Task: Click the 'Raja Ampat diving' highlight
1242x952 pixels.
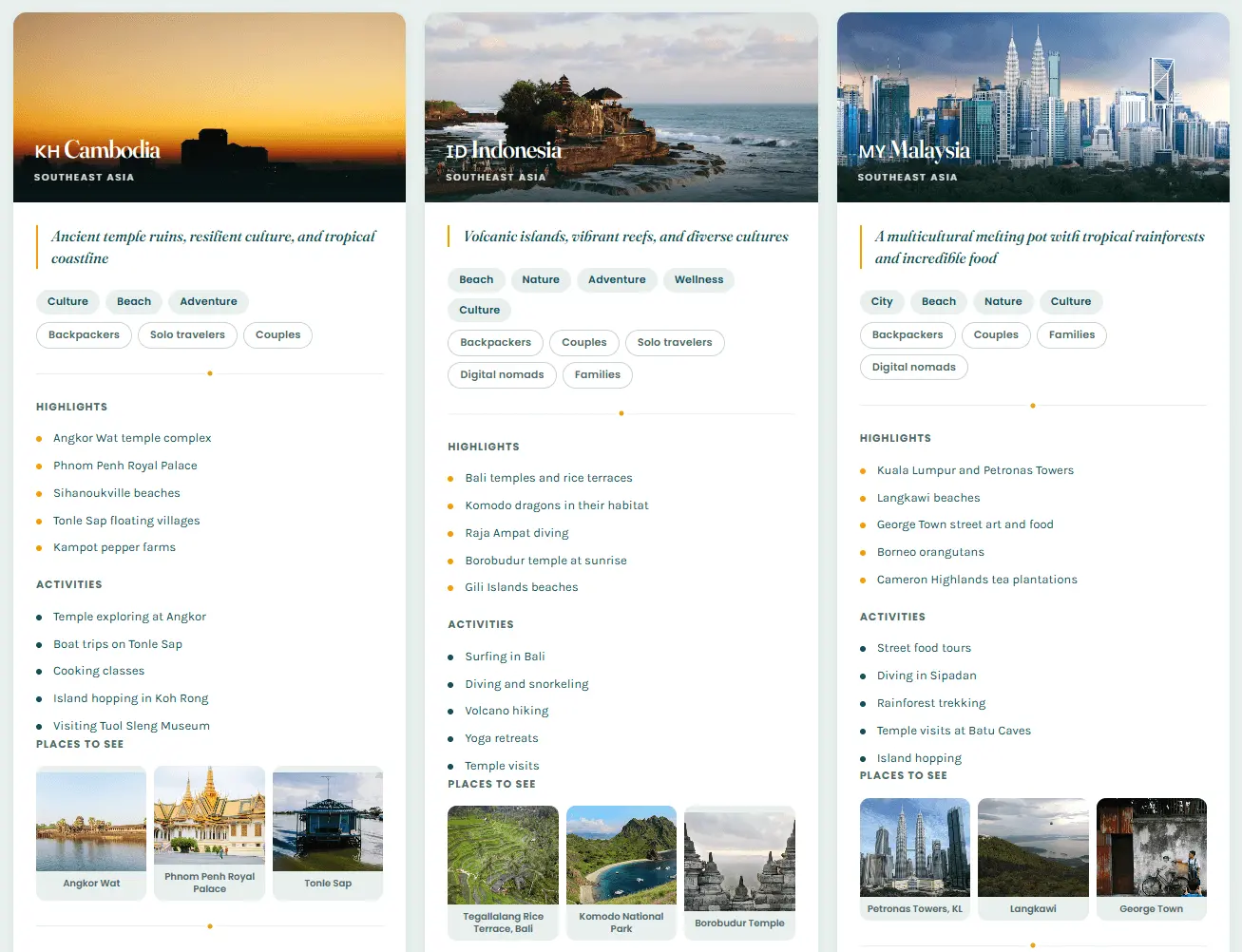Action: click(517, 533)
